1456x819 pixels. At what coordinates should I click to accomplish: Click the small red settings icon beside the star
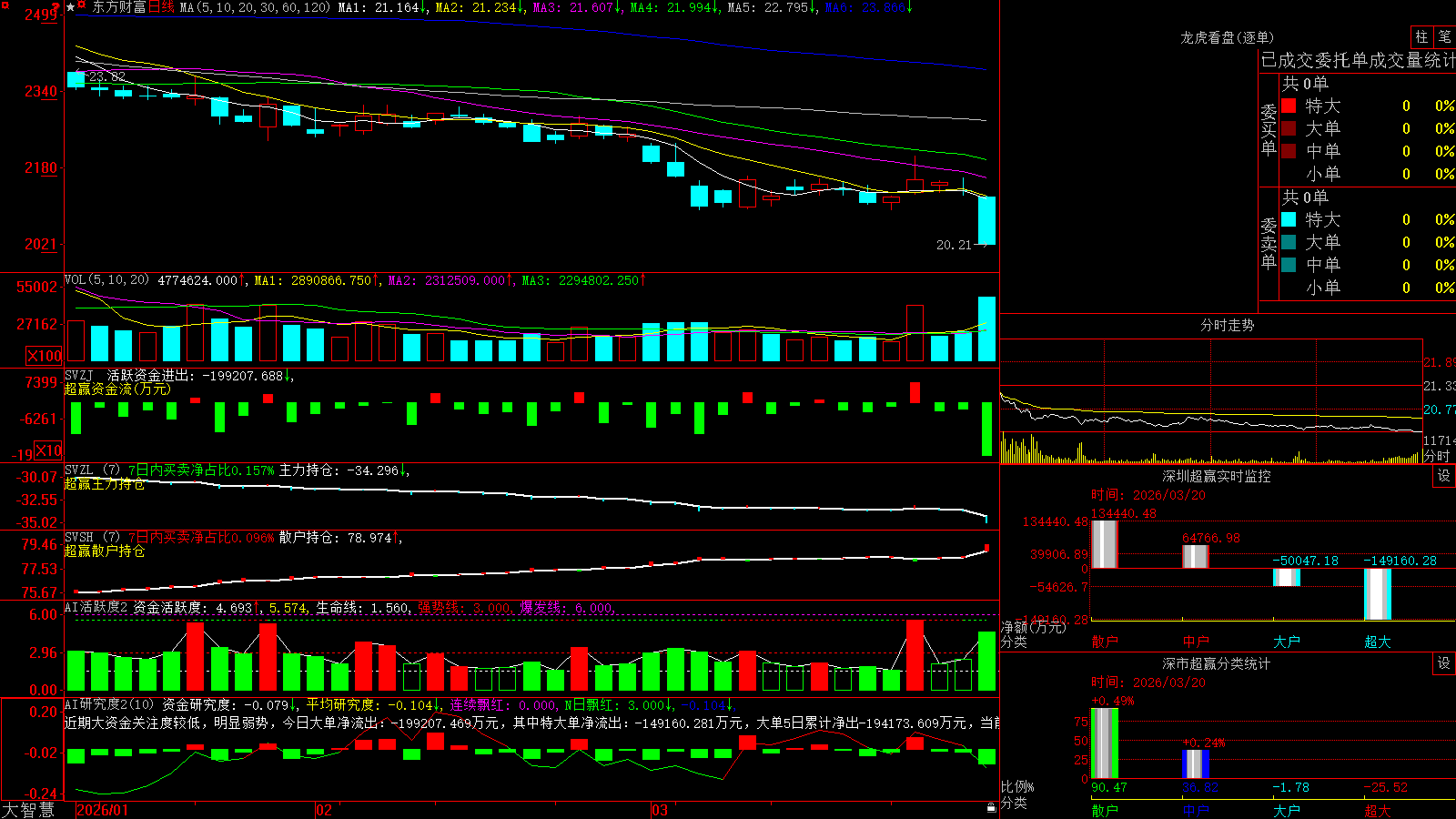(x=82, y=5)
